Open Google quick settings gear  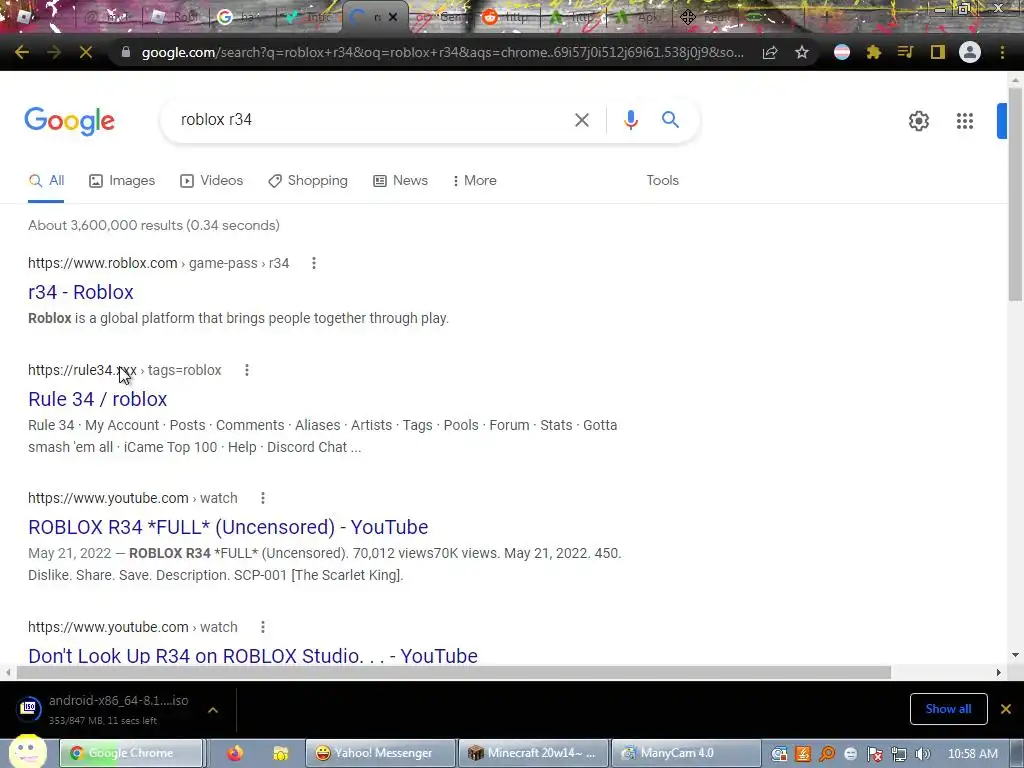click(919, 121)
